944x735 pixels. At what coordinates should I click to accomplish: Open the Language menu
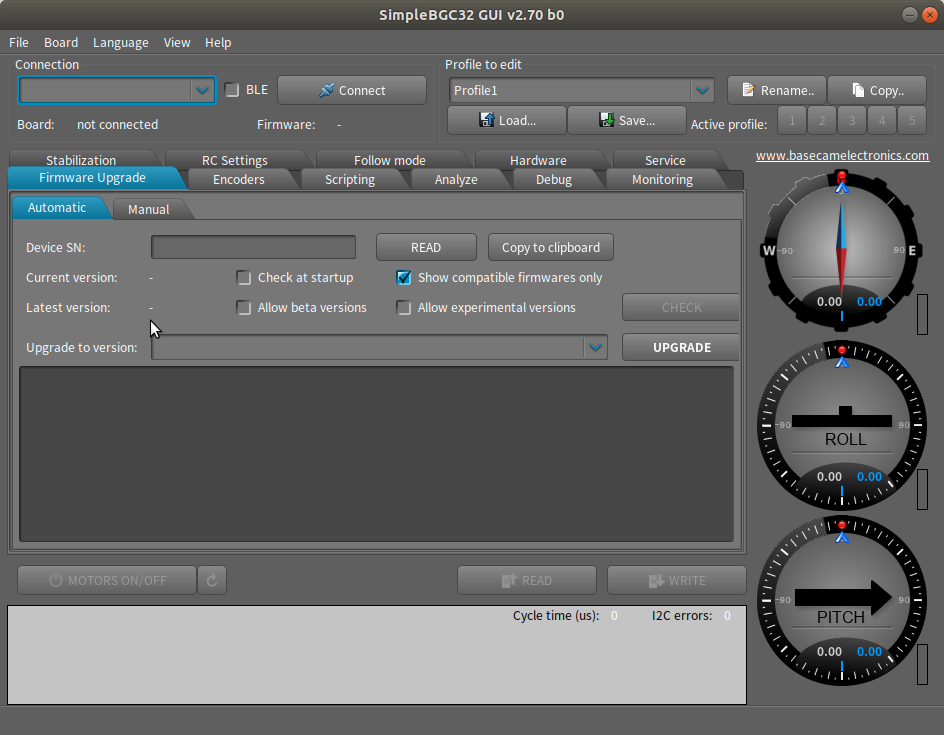pos(120,43)
